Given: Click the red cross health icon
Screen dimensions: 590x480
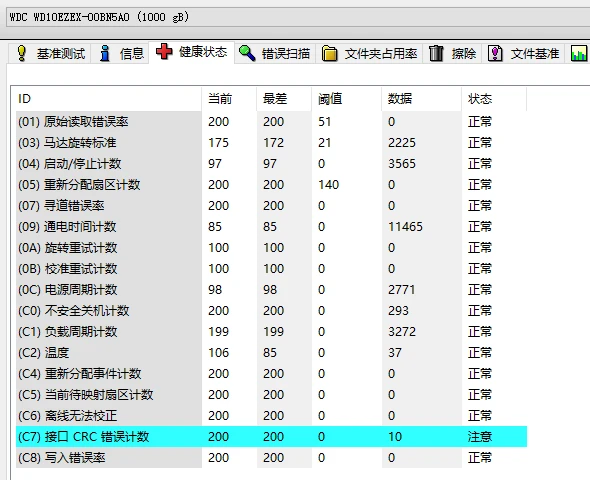Looking at the screenshot, I should pos(164,51).
